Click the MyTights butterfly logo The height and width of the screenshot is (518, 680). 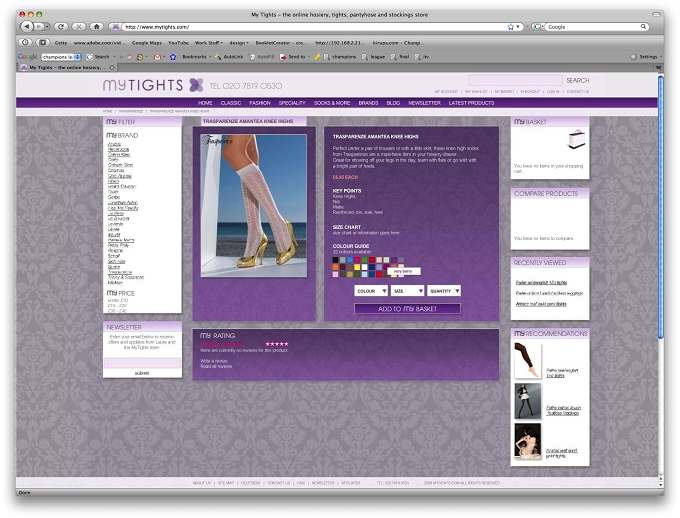coord(196,85)
